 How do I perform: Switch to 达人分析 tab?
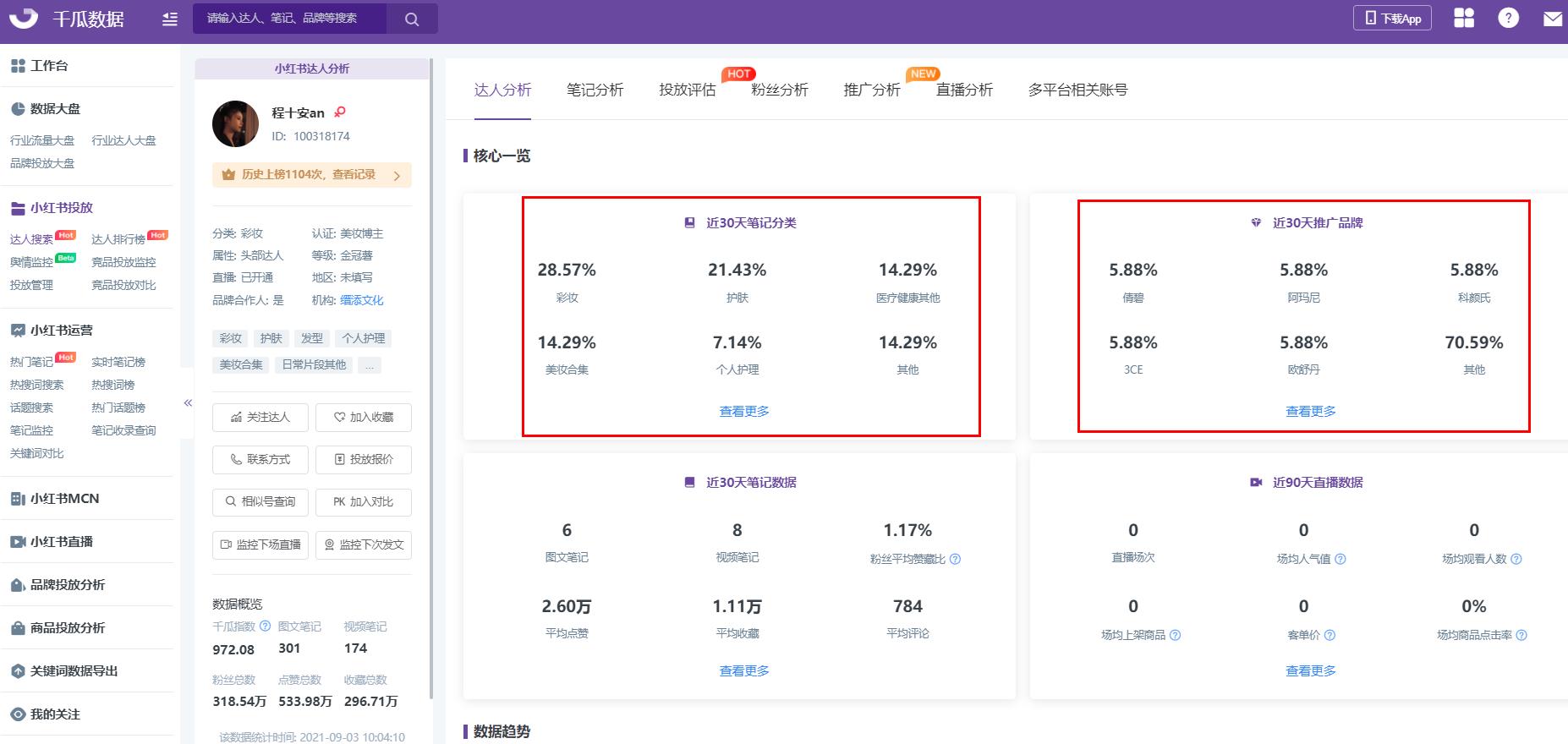[502, 90]
